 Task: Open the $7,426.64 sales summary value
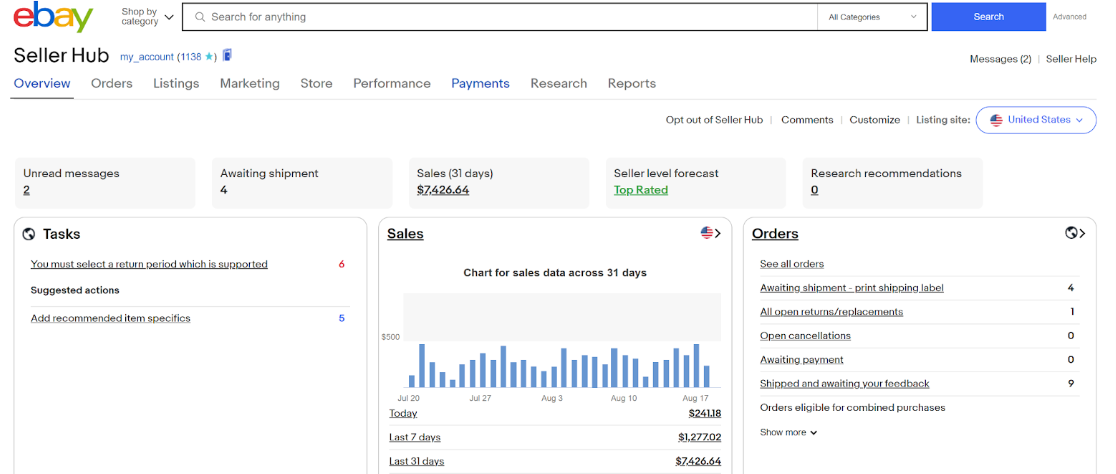click(443, 190)
